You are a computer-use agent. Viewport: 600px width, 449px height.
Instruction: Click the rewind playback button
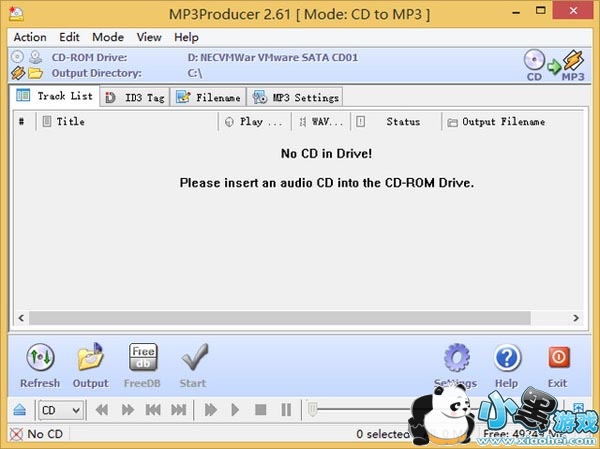pyautogui.click(x=102, y=410)
